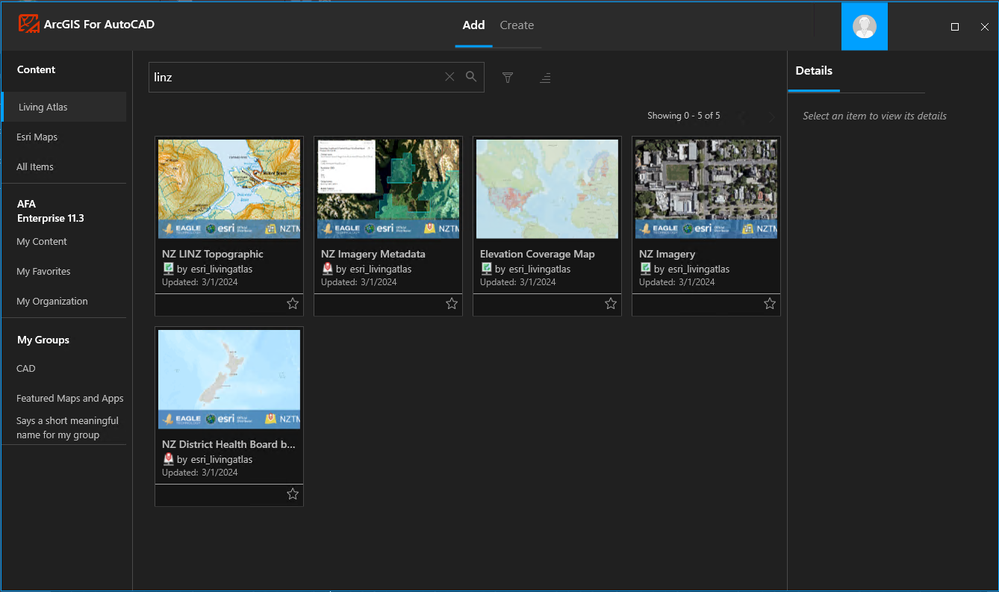Select the Elevation Coverage Map thumbnail
Screen dimensions: 999x592
click(547, 189)
